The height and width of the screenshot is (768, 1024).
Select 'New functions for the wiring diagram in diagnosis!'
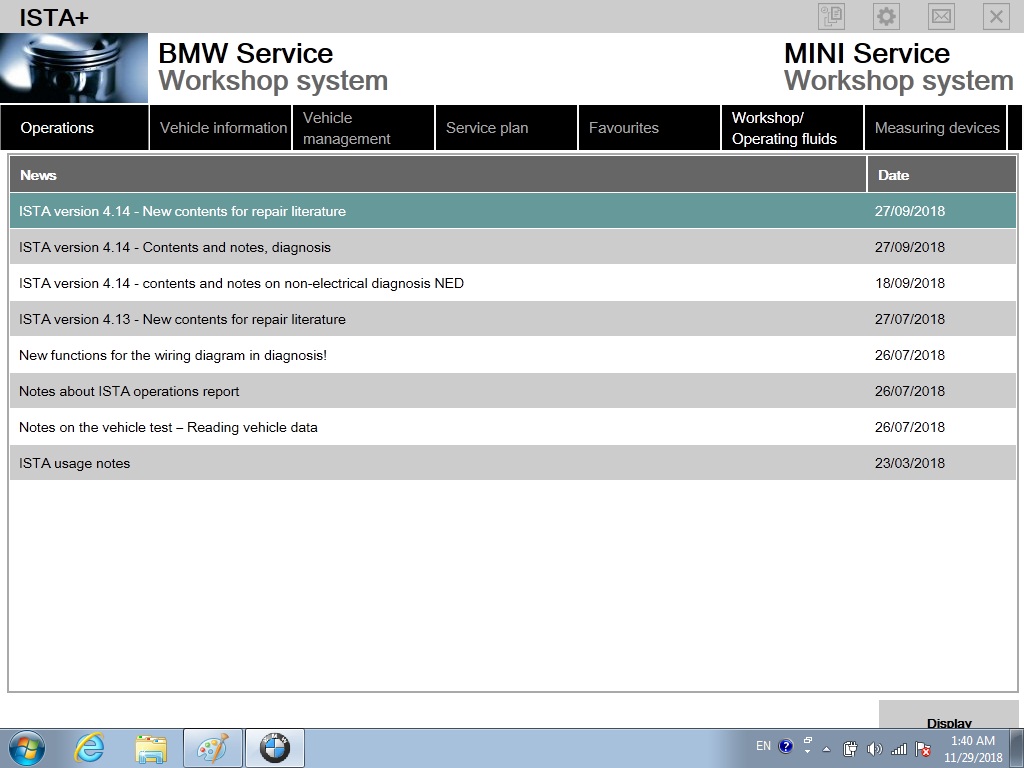tap(513, 355)
